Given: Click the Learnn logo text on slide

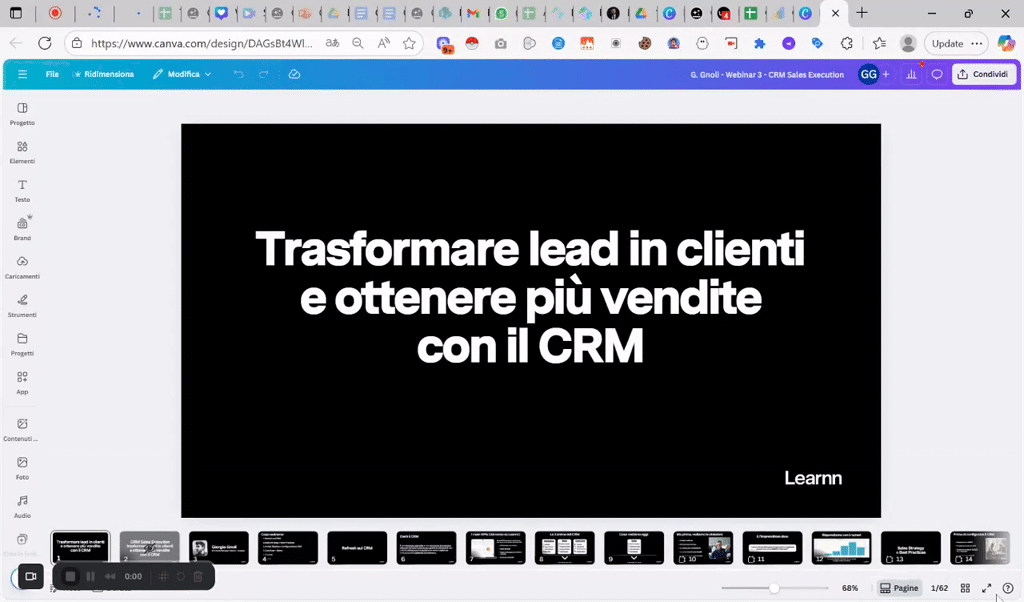Looking at the screenshot, I should tap(813, 478).
